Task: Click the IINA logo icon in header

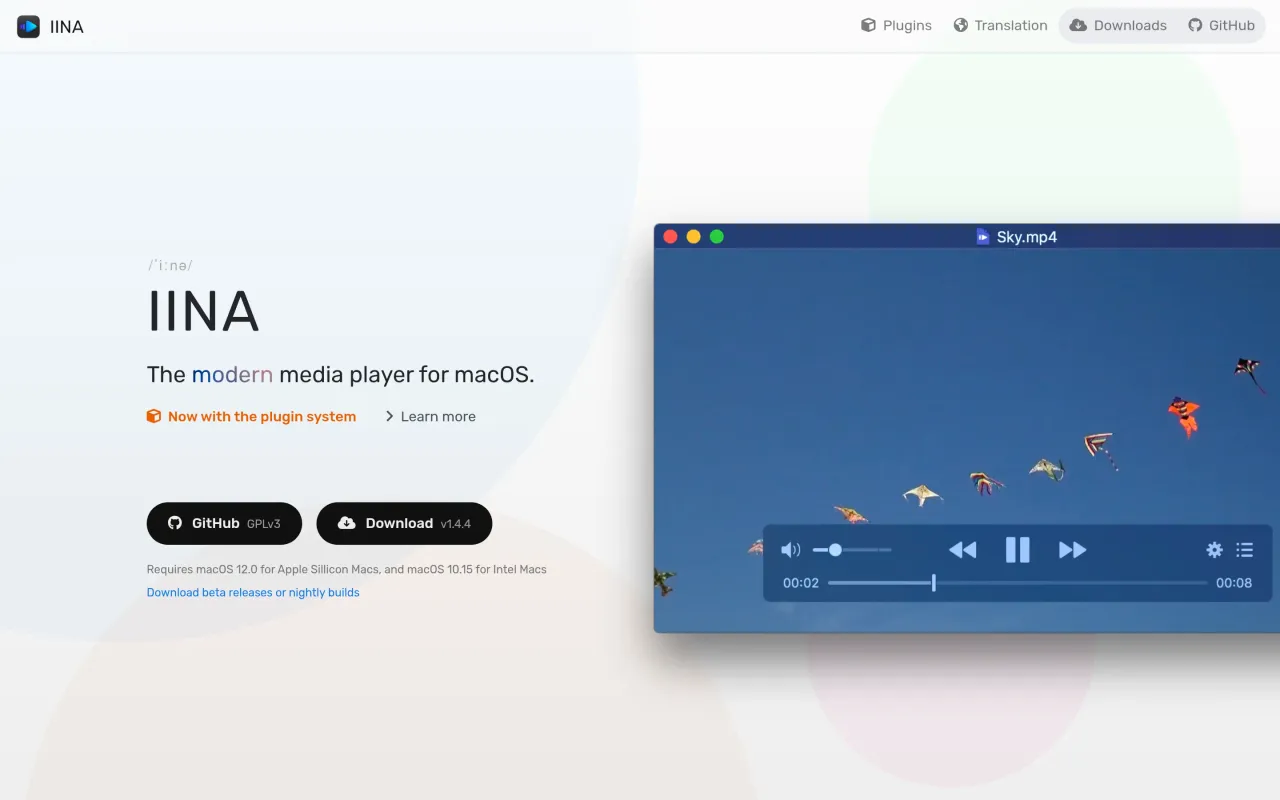Action: (x=28, y=27)
